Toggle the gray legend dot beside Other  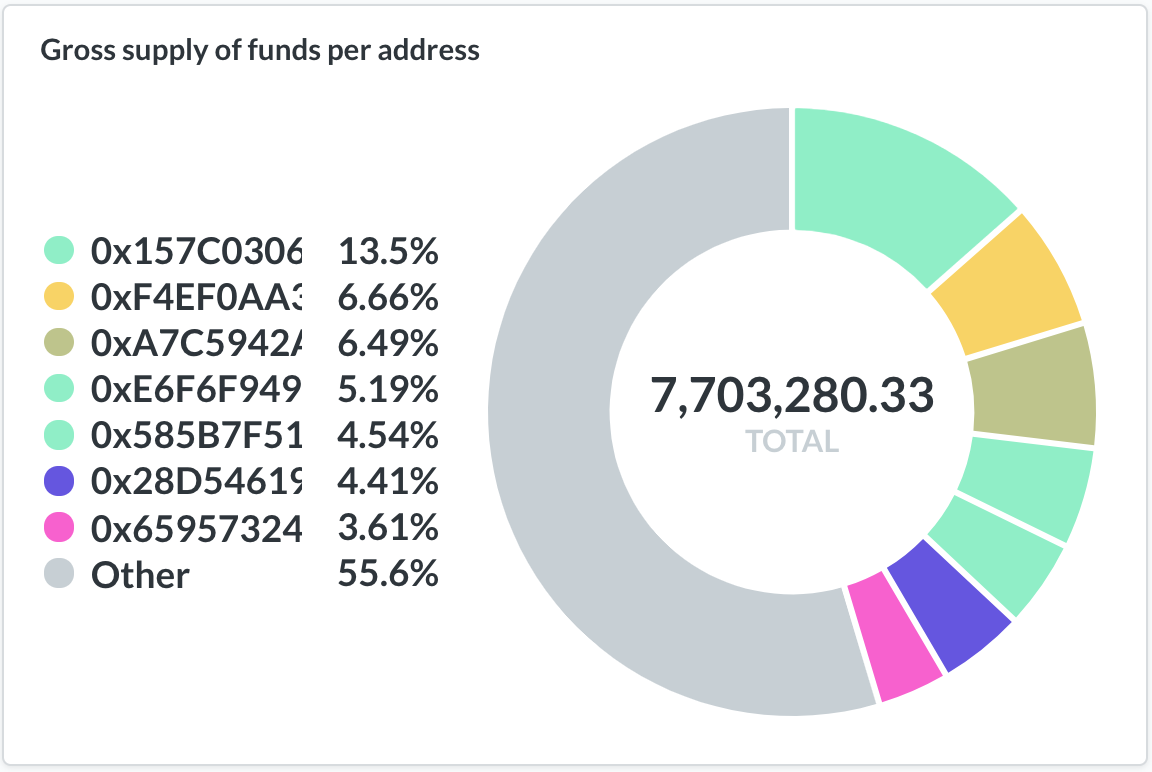[x=60, y=574]
